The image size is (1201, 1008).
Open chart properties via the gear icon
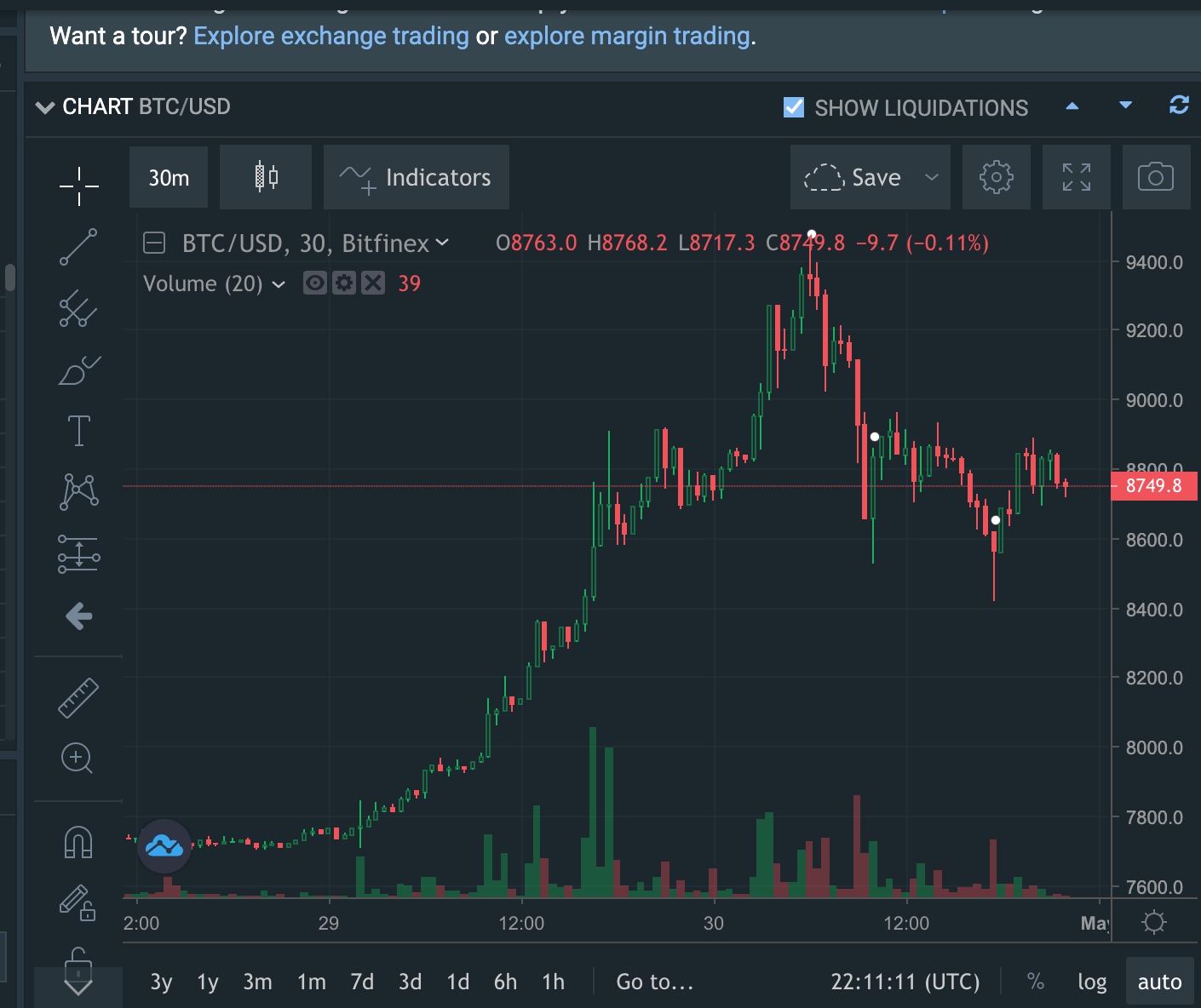(x=997, y=177)
